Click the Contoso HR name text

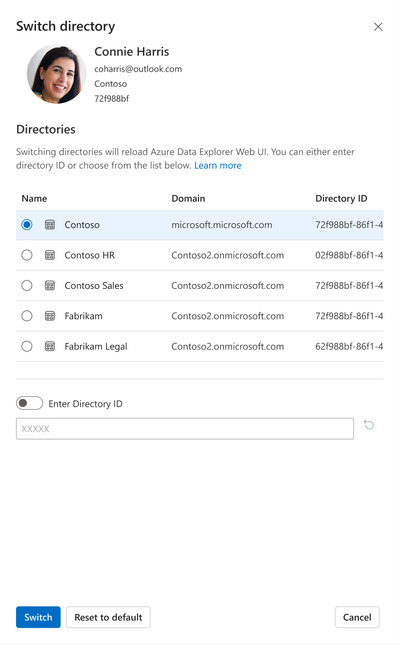coord(90,255)
